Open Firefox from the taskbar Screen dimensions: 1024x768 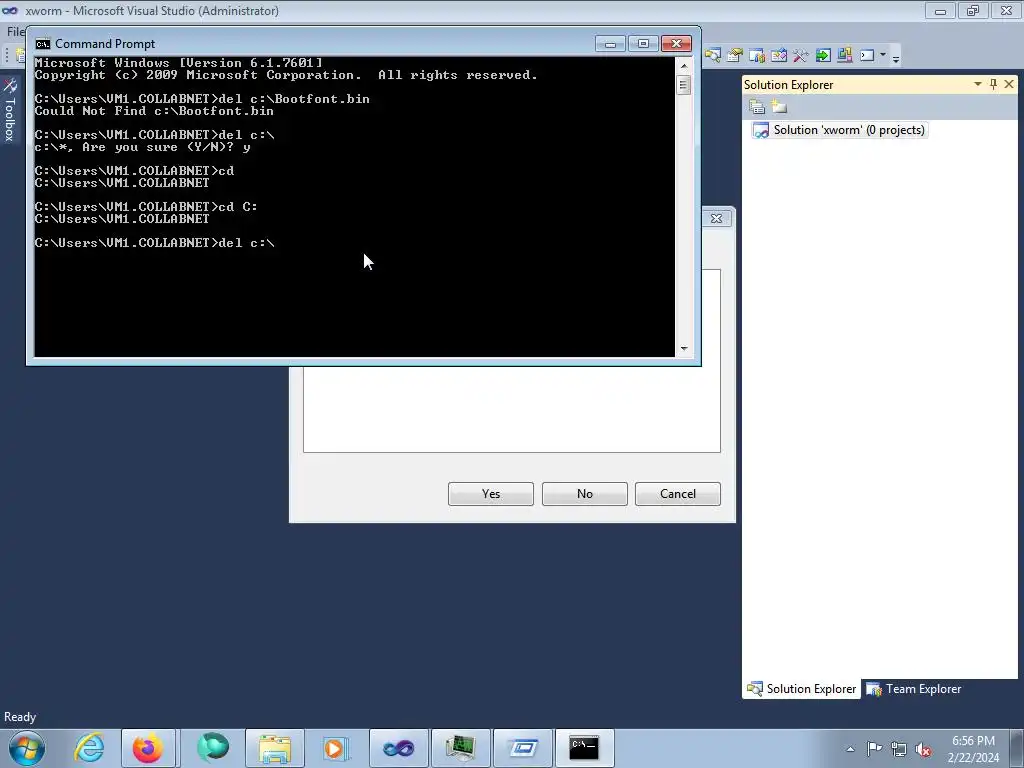148,748
